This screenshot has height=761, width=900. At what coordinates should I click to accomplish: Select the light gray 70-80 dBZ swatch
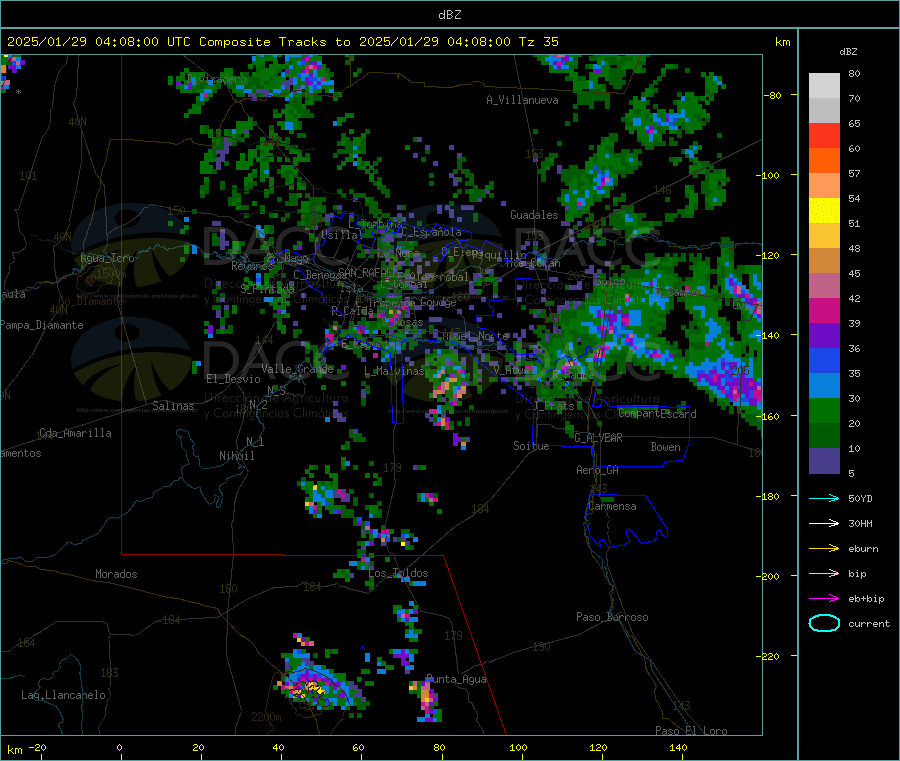[824, 86]
